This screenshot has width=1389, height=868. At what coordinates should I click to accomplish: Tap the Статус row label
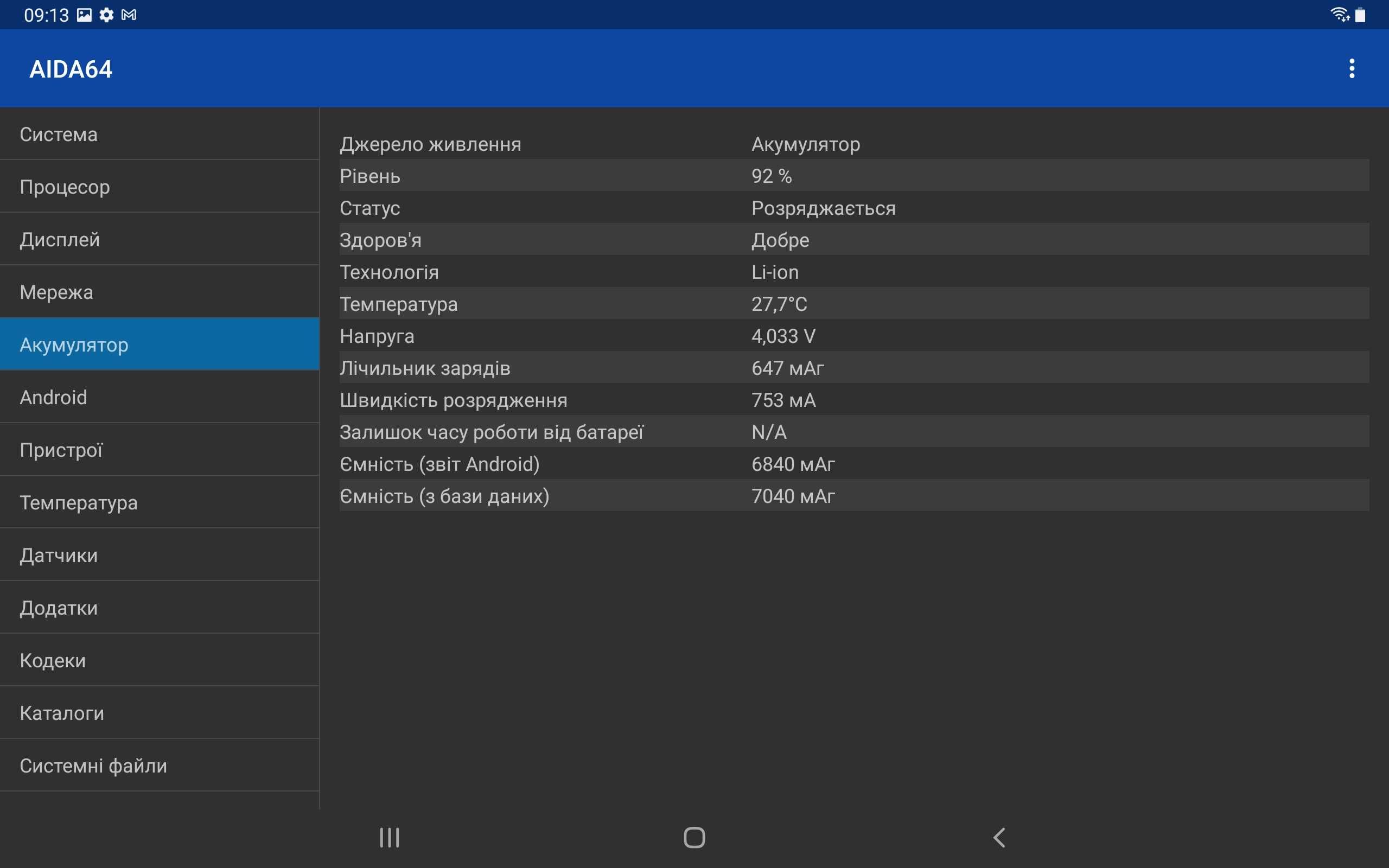pos(369,208)
